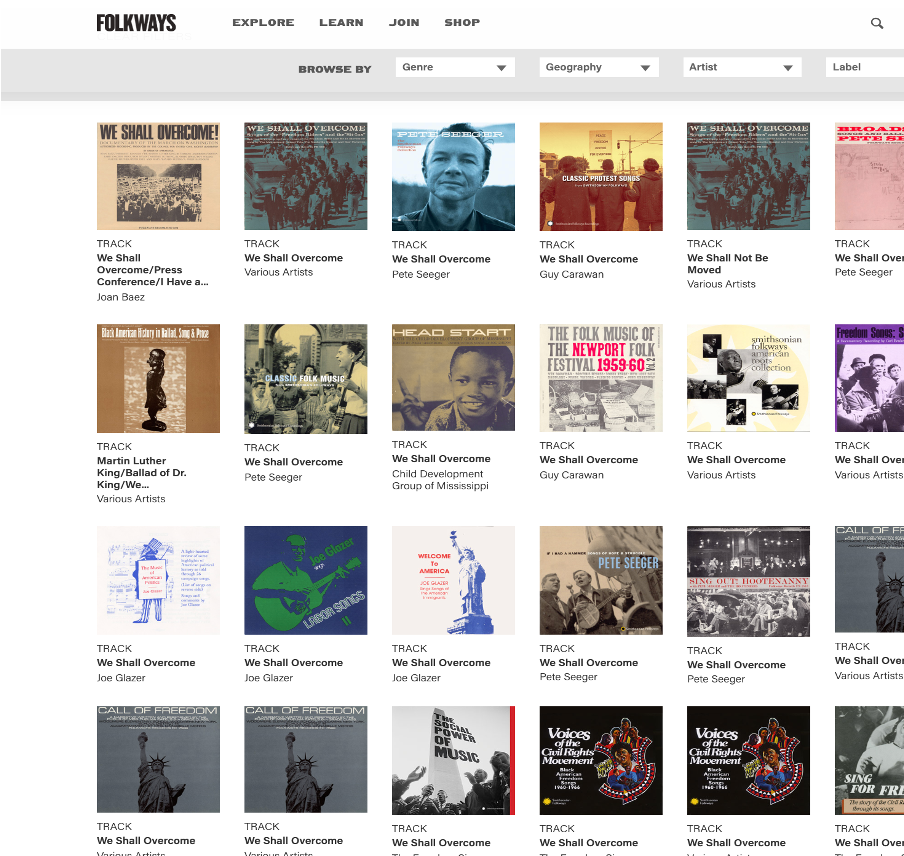Click Various Artists under the American Roots Collection cover
904x856 pixels.
(x=721, y=475)
